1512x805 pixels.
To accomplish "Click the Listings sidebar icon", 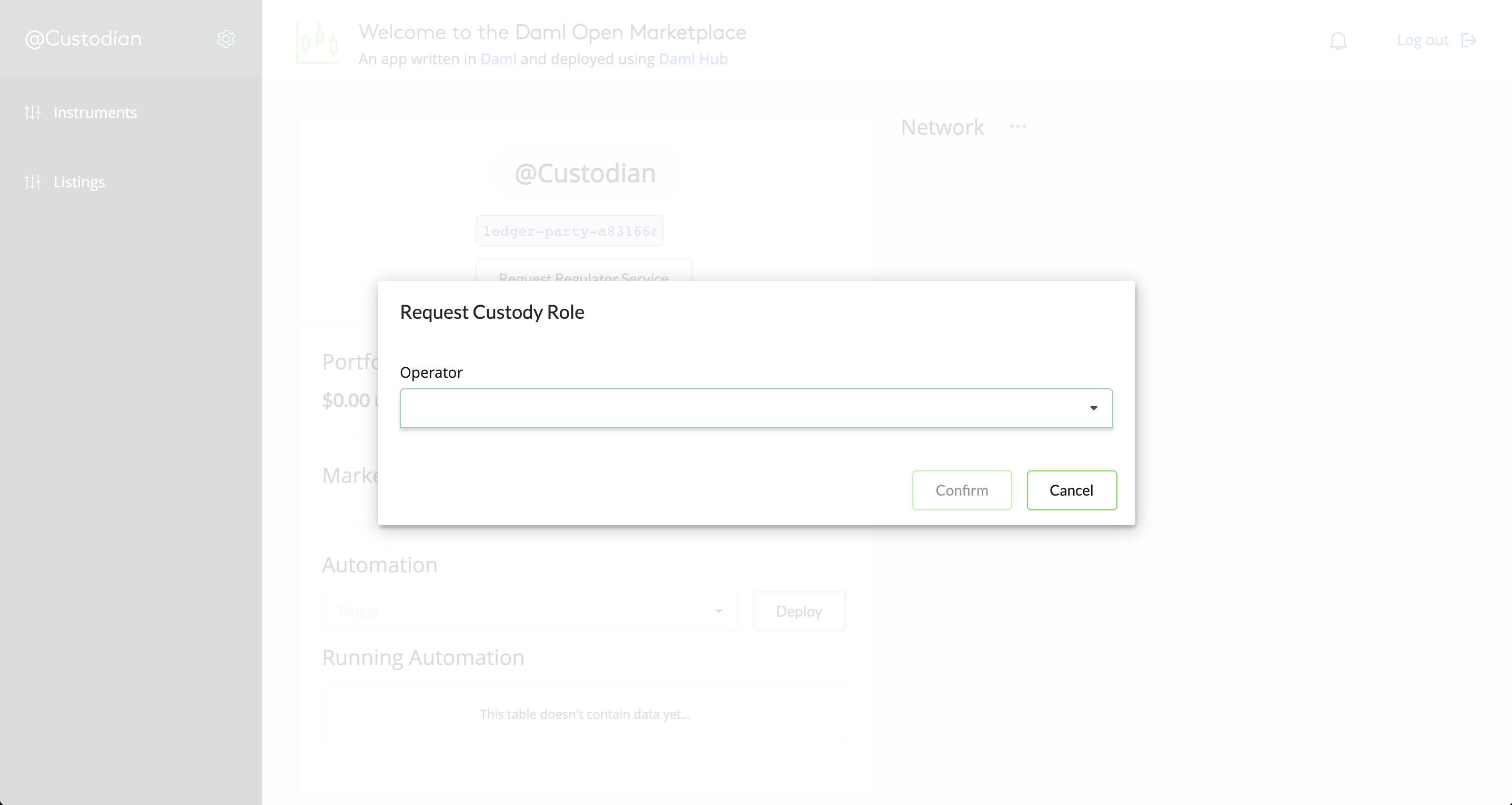I will coord(33,182).
